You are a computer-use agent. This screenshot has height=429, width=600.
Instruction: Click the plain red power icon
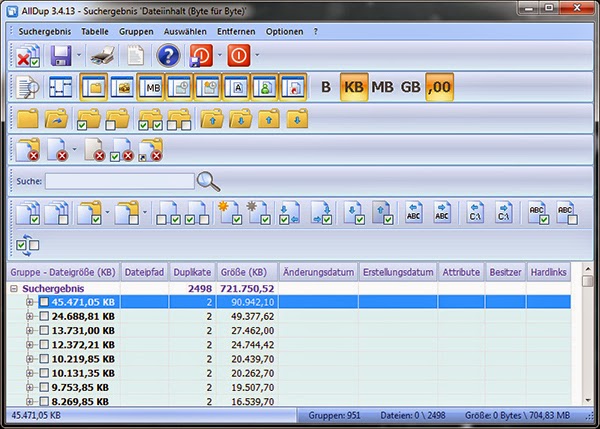click(239, 55)
